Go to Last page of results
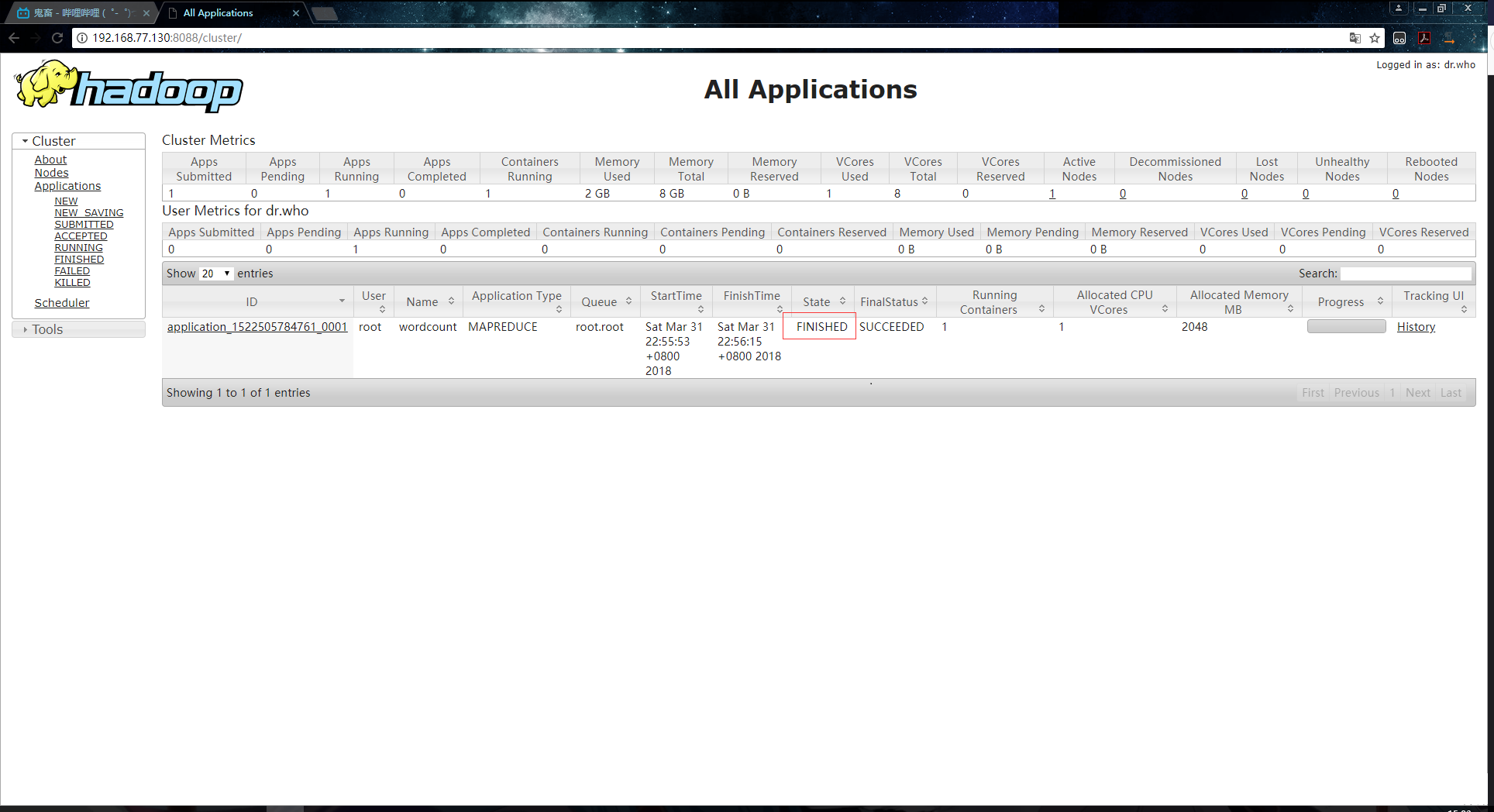 click(x=1451, y=393)
